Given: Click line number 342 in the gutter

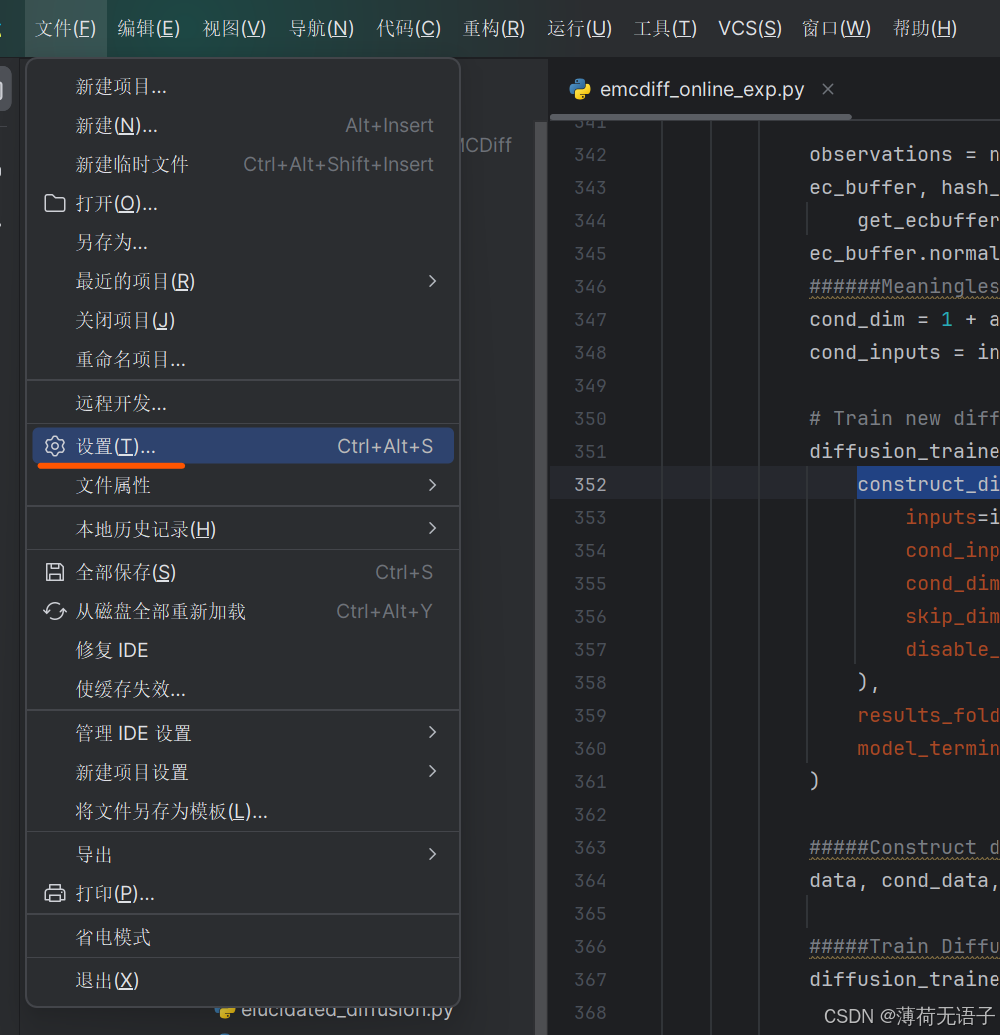Looking at the screenshot, I should click(x=590, y=154).
